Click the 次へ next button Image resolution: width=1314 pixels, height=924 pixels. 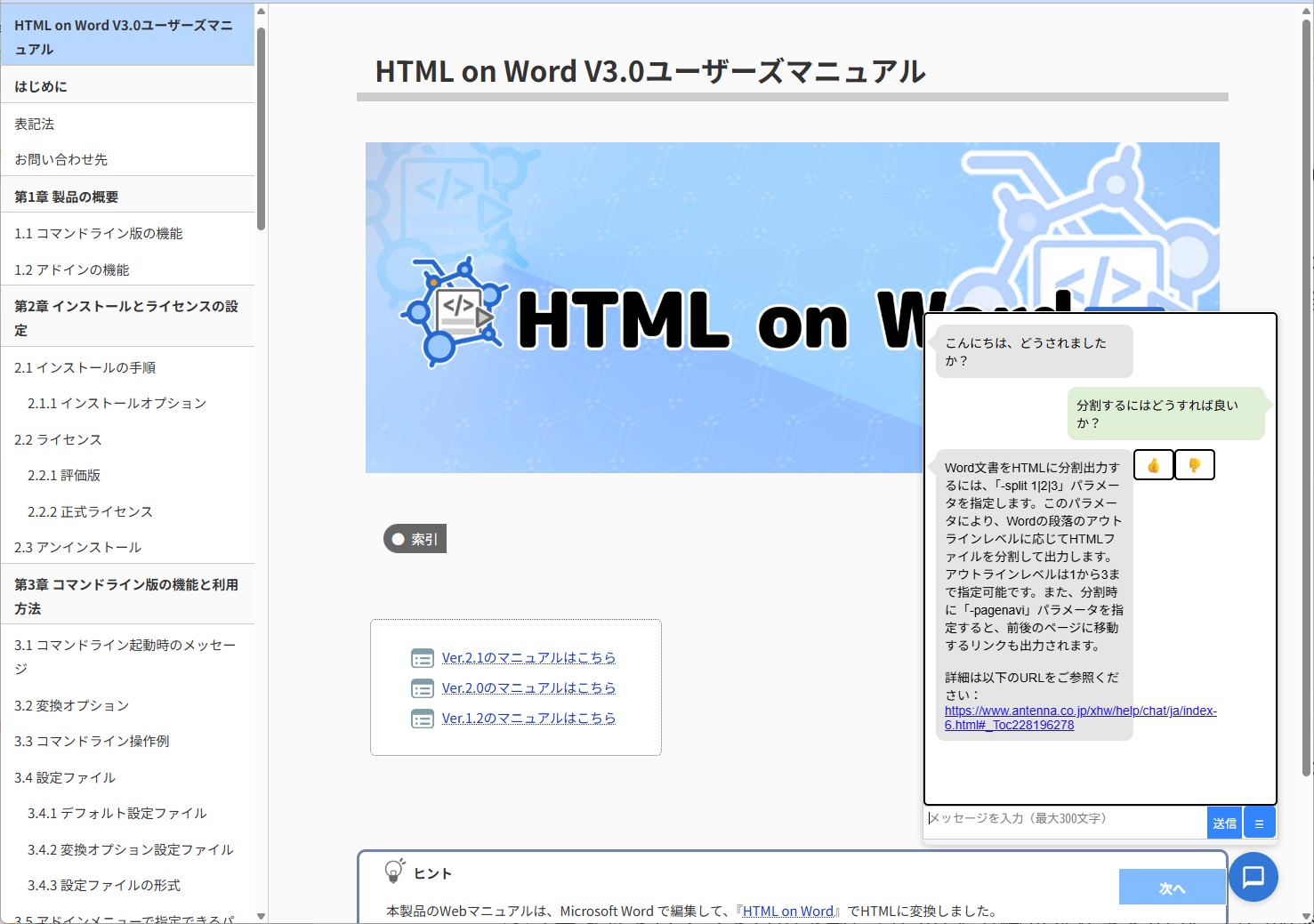tap(1173, 888)
